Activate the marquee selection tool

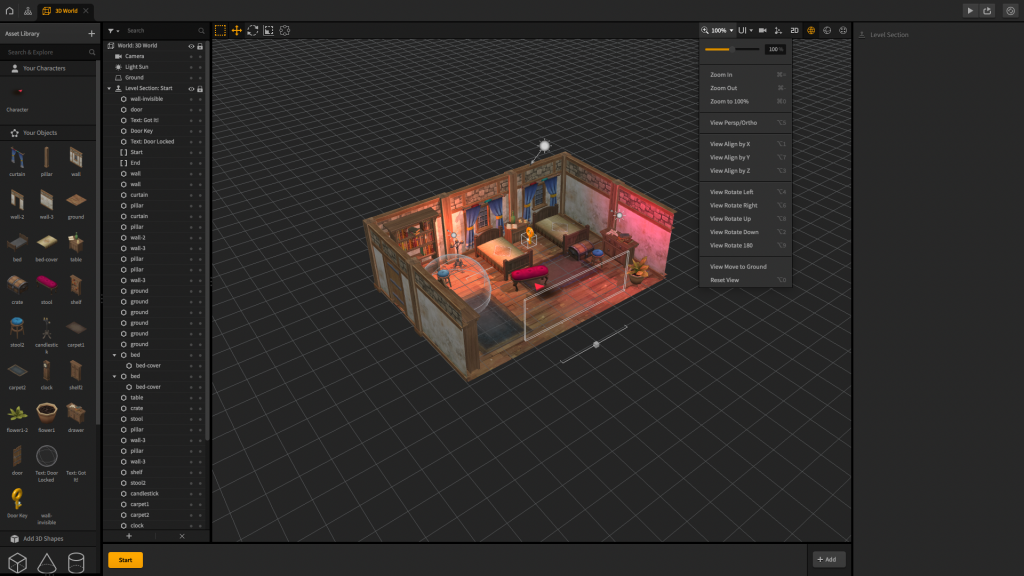(220, 31)
